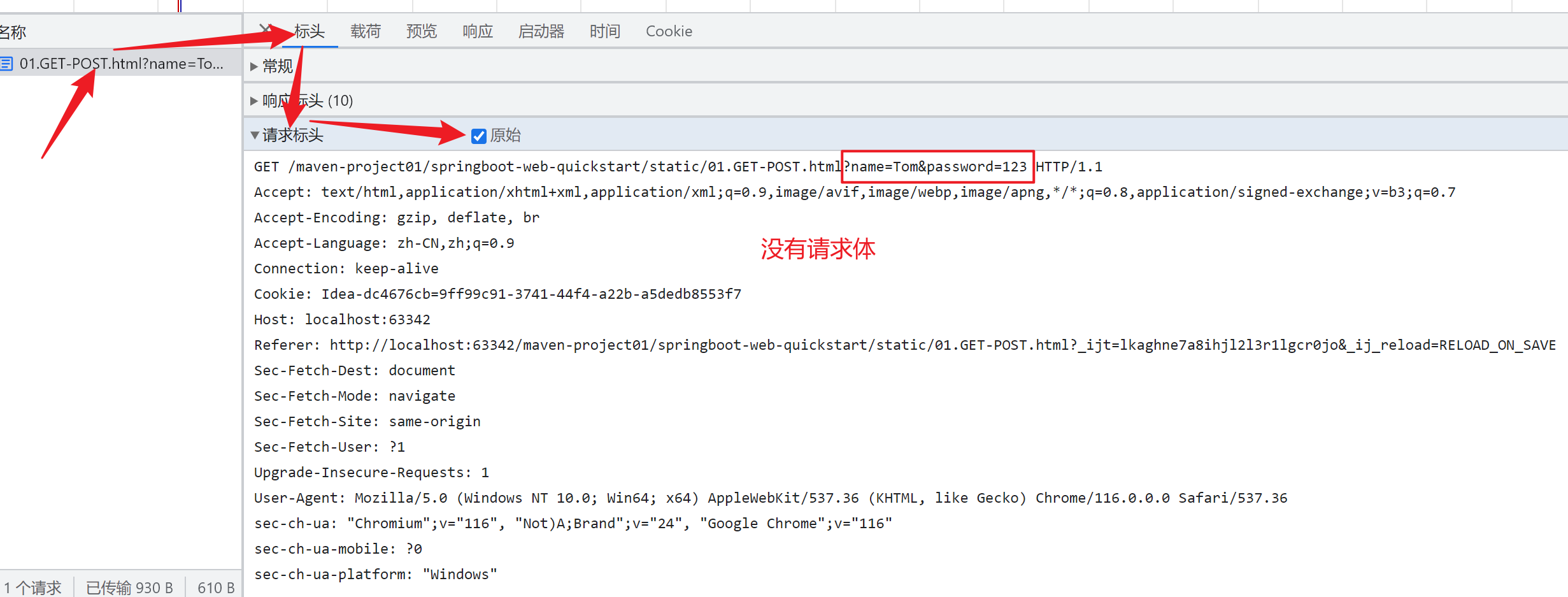Open the 时间 tab
The width and height of the screenshot is (1568, 597).
(x=605, y=31)
